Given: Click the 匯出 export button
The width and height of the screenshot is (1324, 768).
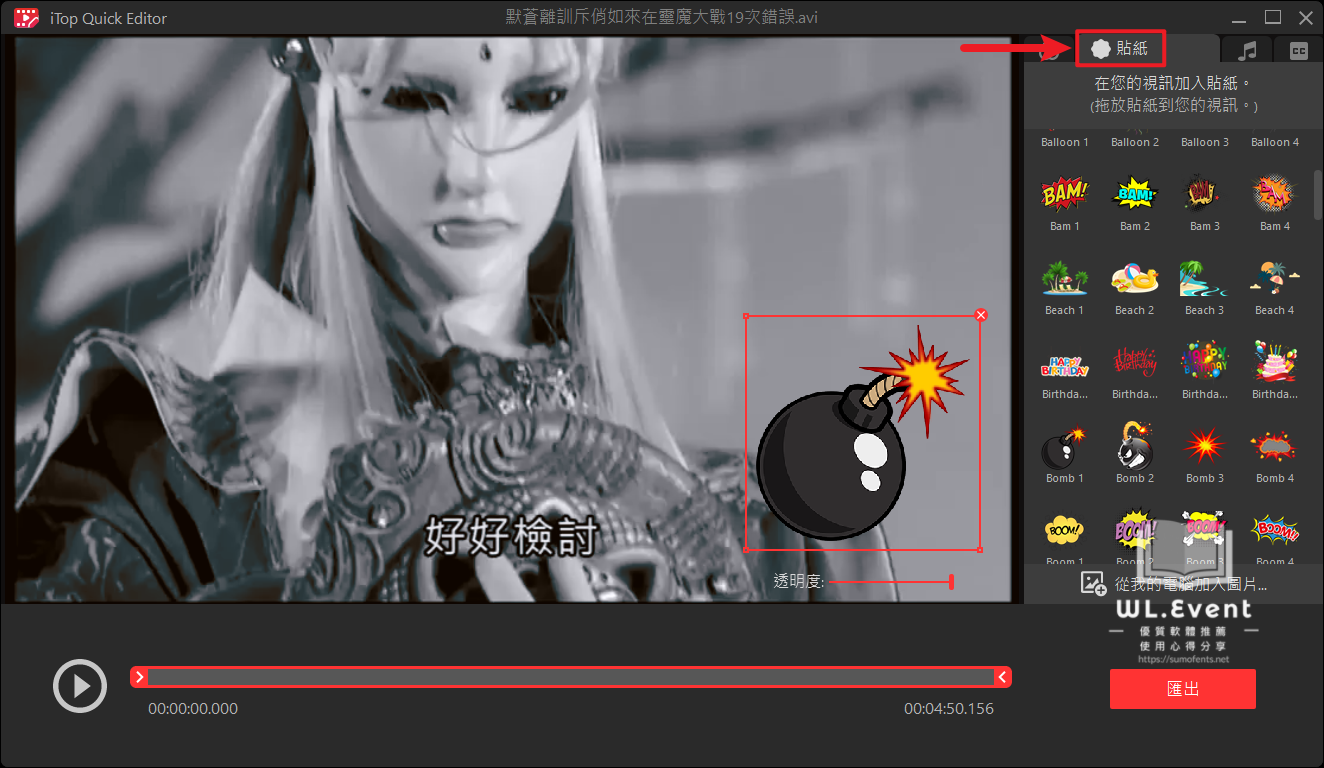Looking at the screenshot, I should pos(1182,689).
